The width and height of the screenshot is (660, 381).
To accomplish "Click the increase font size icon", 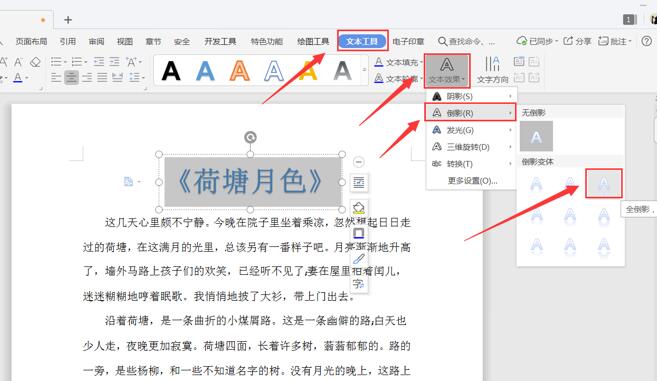I will pyautogui.click(x=4, y=62).
